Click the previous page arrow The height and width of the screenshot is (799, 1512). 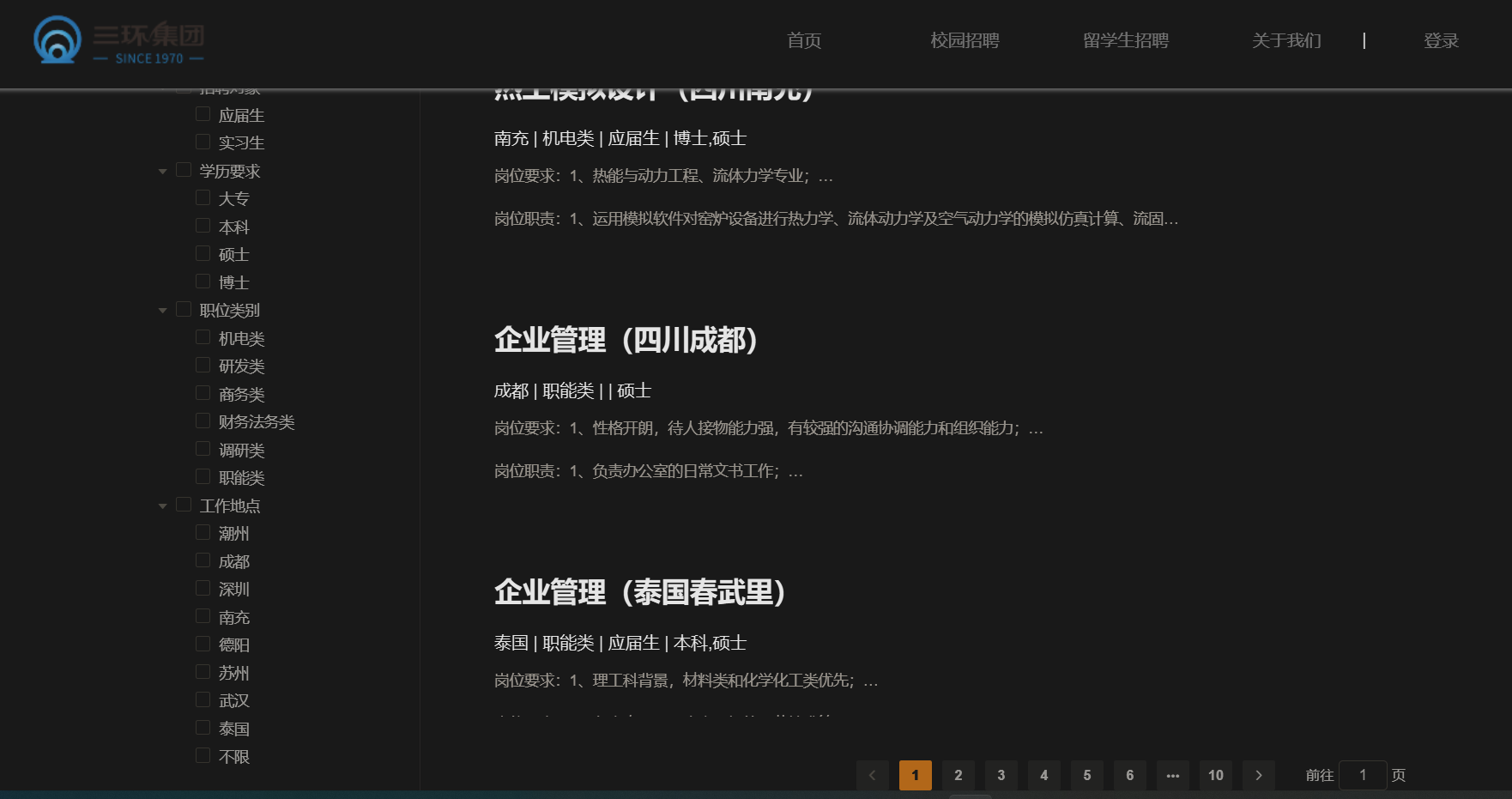pyautogui.click(x=873, y=775)
